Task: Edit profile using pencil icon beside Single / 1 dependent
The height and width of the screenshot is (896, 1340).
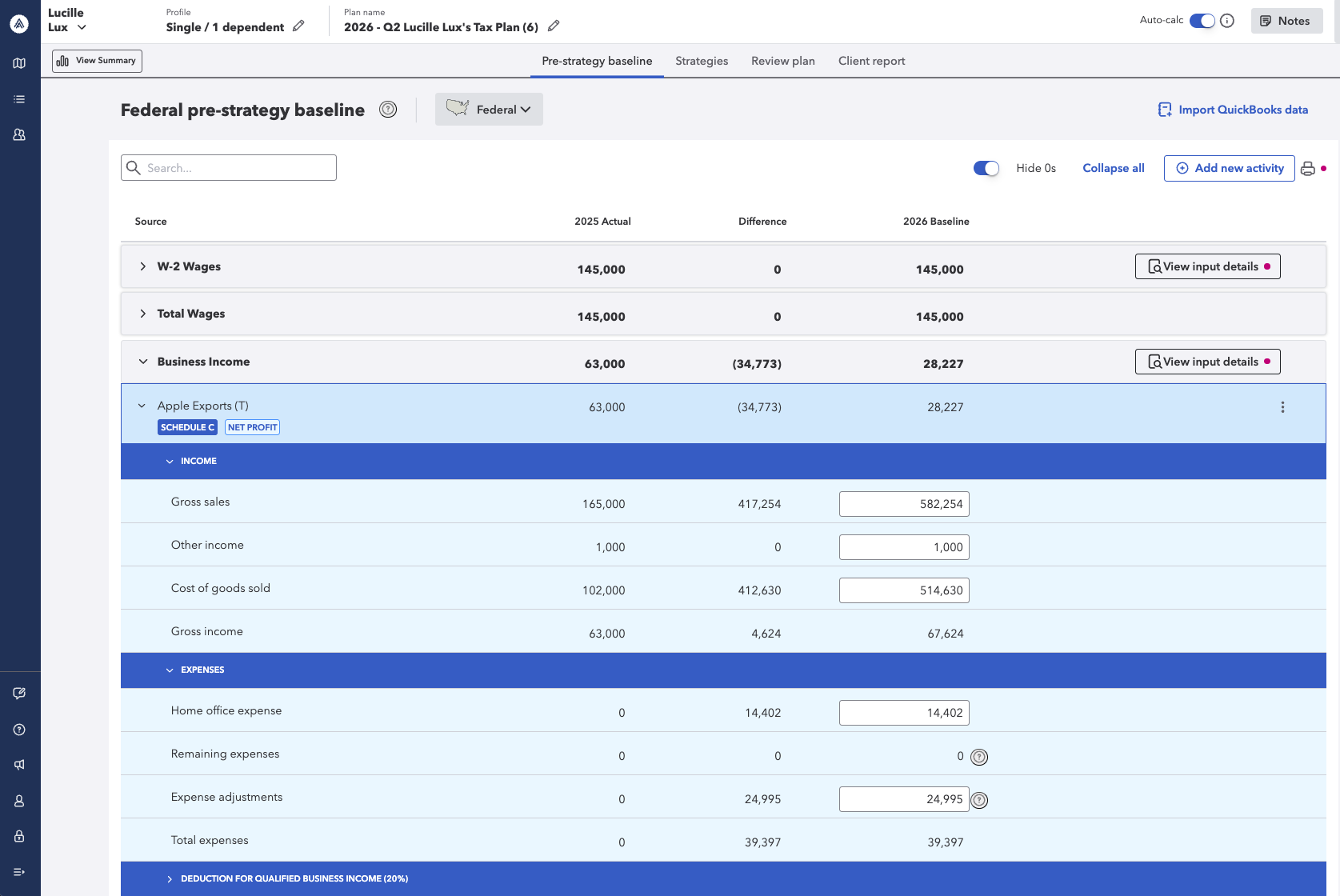Action: click(x=298, y=26)
